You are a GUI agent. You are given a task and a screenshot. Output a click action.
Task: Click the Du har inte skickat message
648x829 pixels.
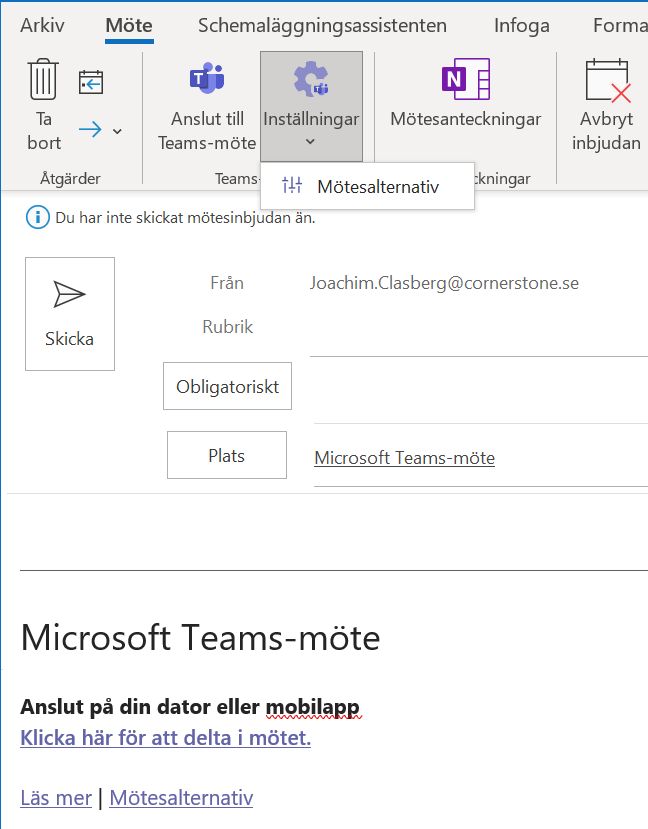[x=185, y=218]
